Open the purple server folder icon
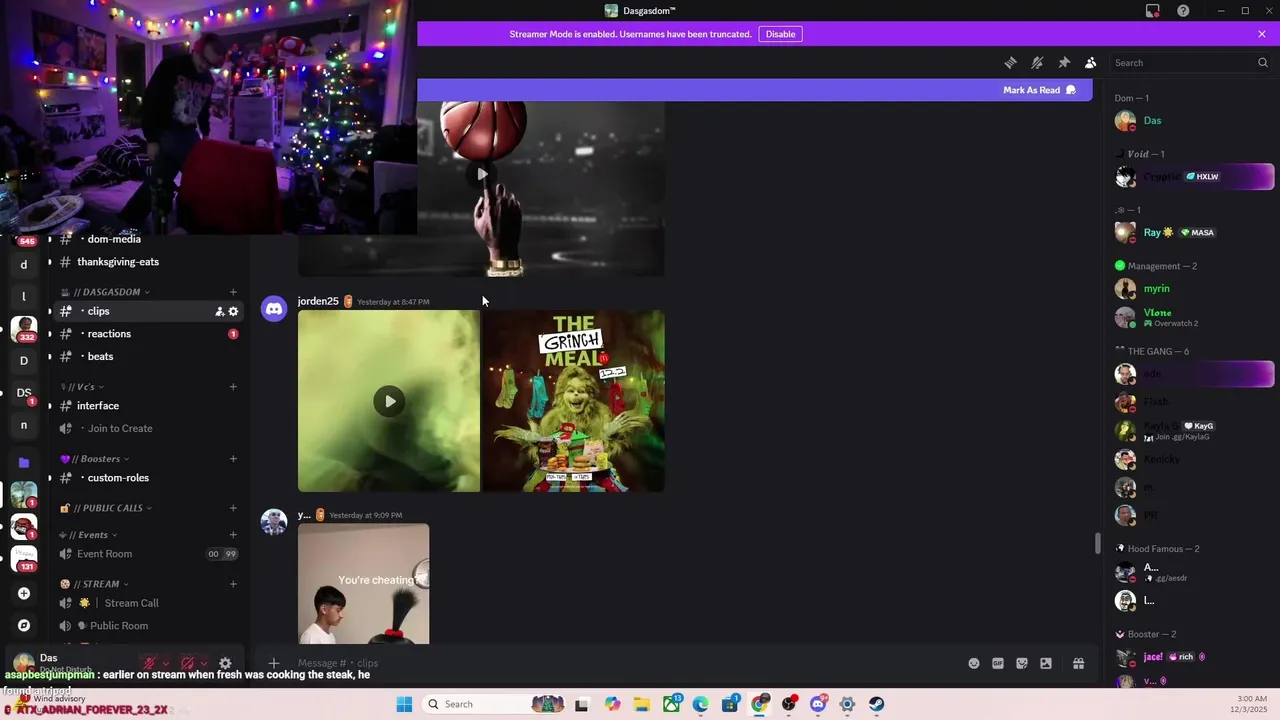This screenshot has width=1280, height=720. pyautogui.click(x=24, y=463)
